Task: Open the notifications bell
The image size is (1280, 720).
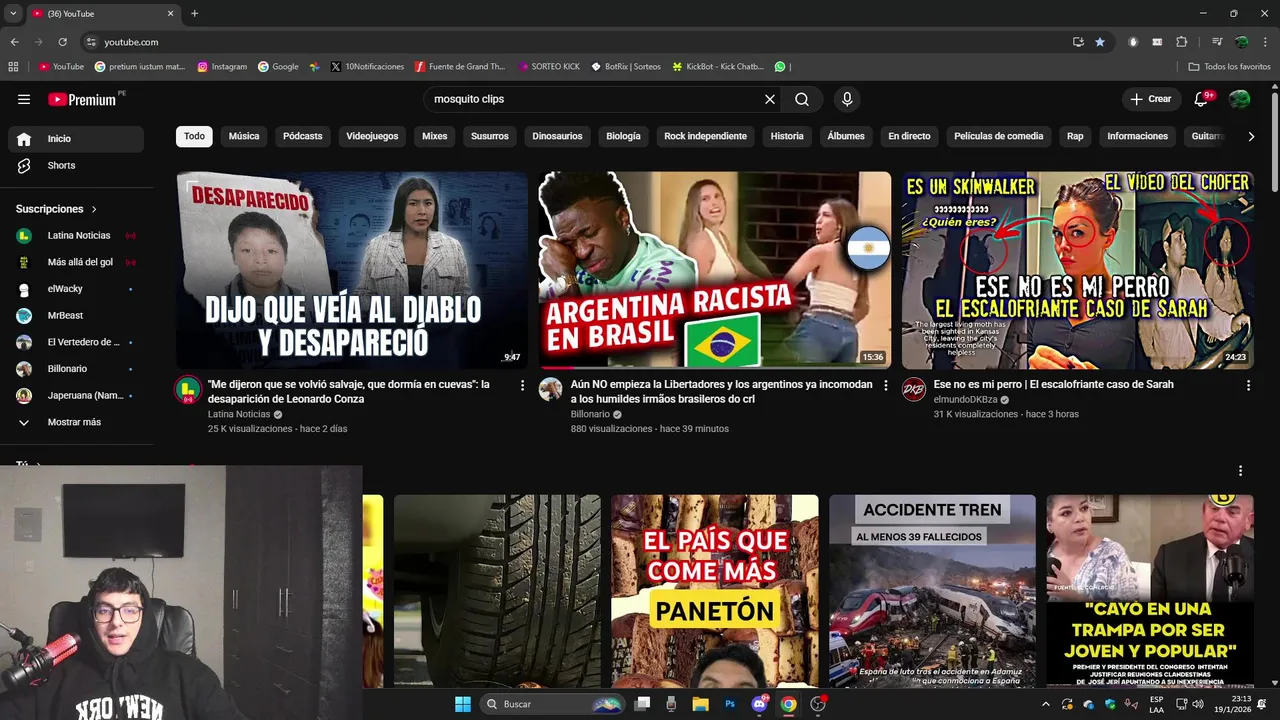Action: tap(1202, 99)
